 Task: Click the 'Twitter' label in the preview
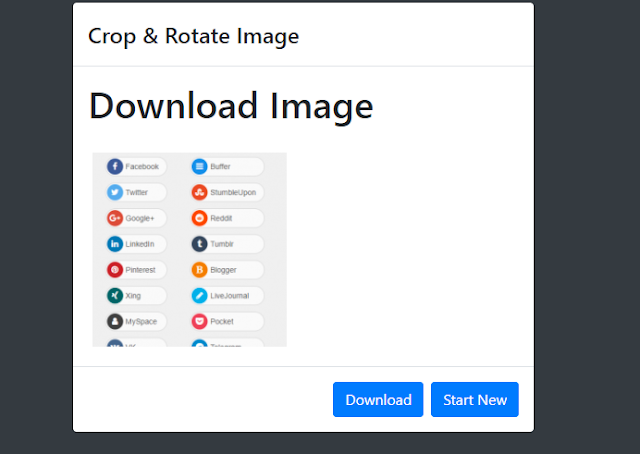(x=136, y=192)
